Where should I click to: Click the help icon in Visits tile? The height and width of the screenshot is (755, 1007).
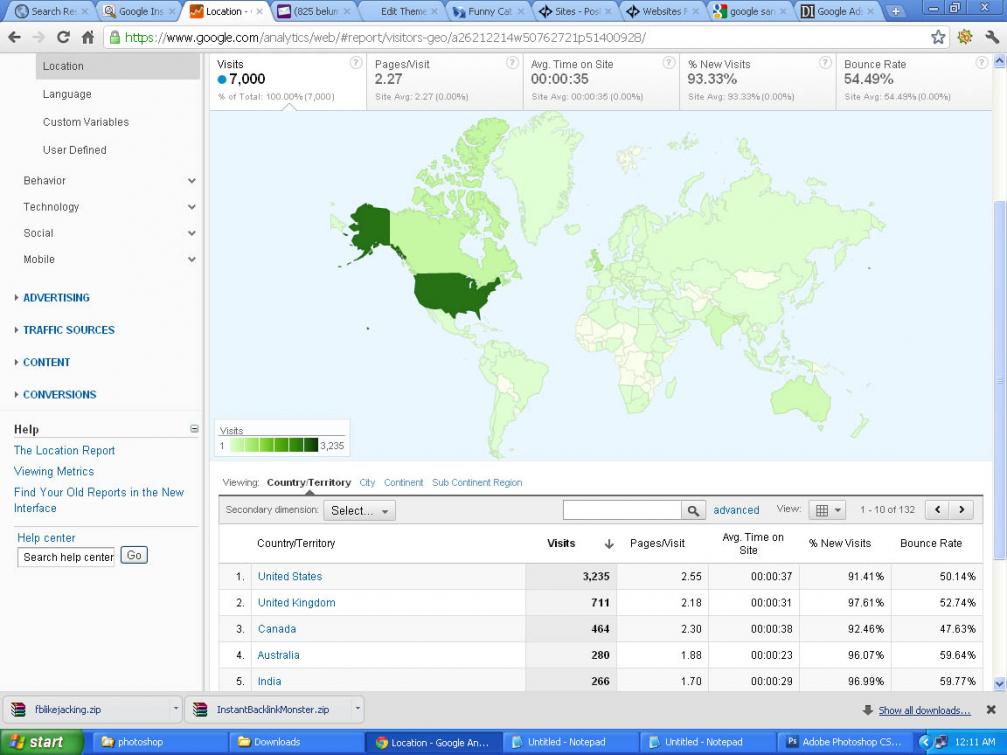(355, 62)
